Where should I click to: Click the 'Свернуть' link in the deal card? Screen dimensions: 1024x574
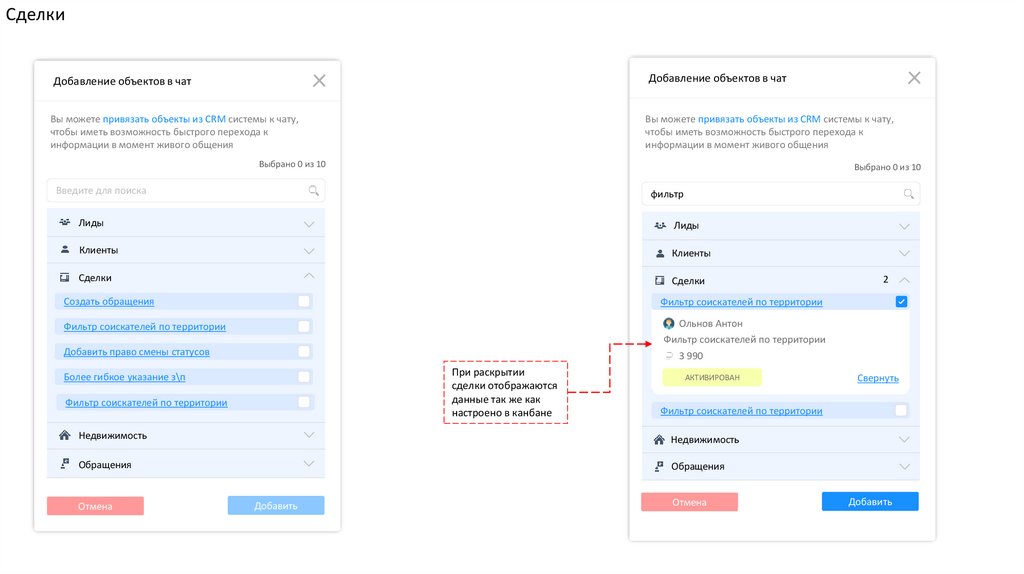[x=877, y=378]
